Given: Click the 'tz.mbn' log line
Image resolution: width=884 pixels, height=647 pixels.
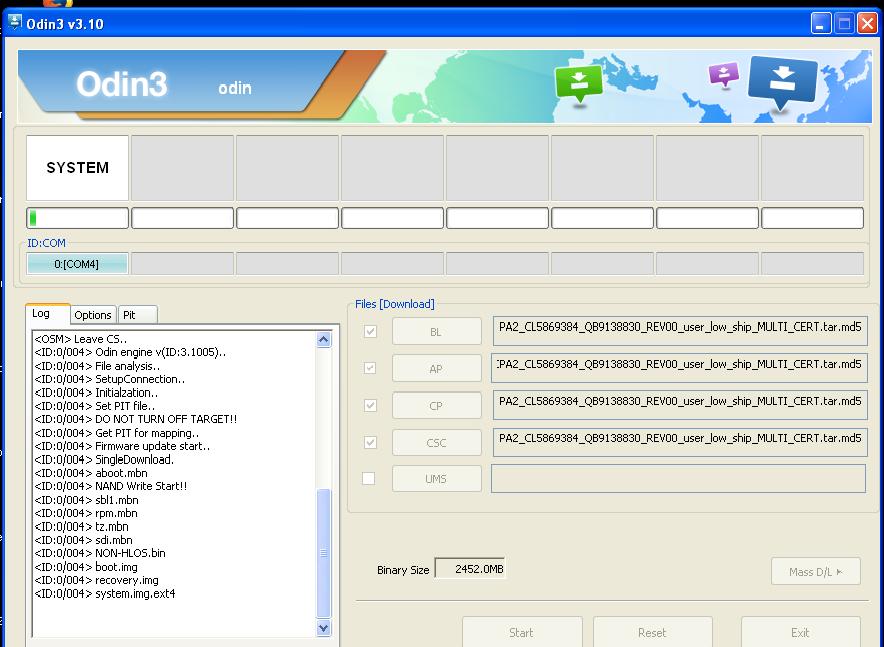Looking at the screenshot, I should (82, 526).
